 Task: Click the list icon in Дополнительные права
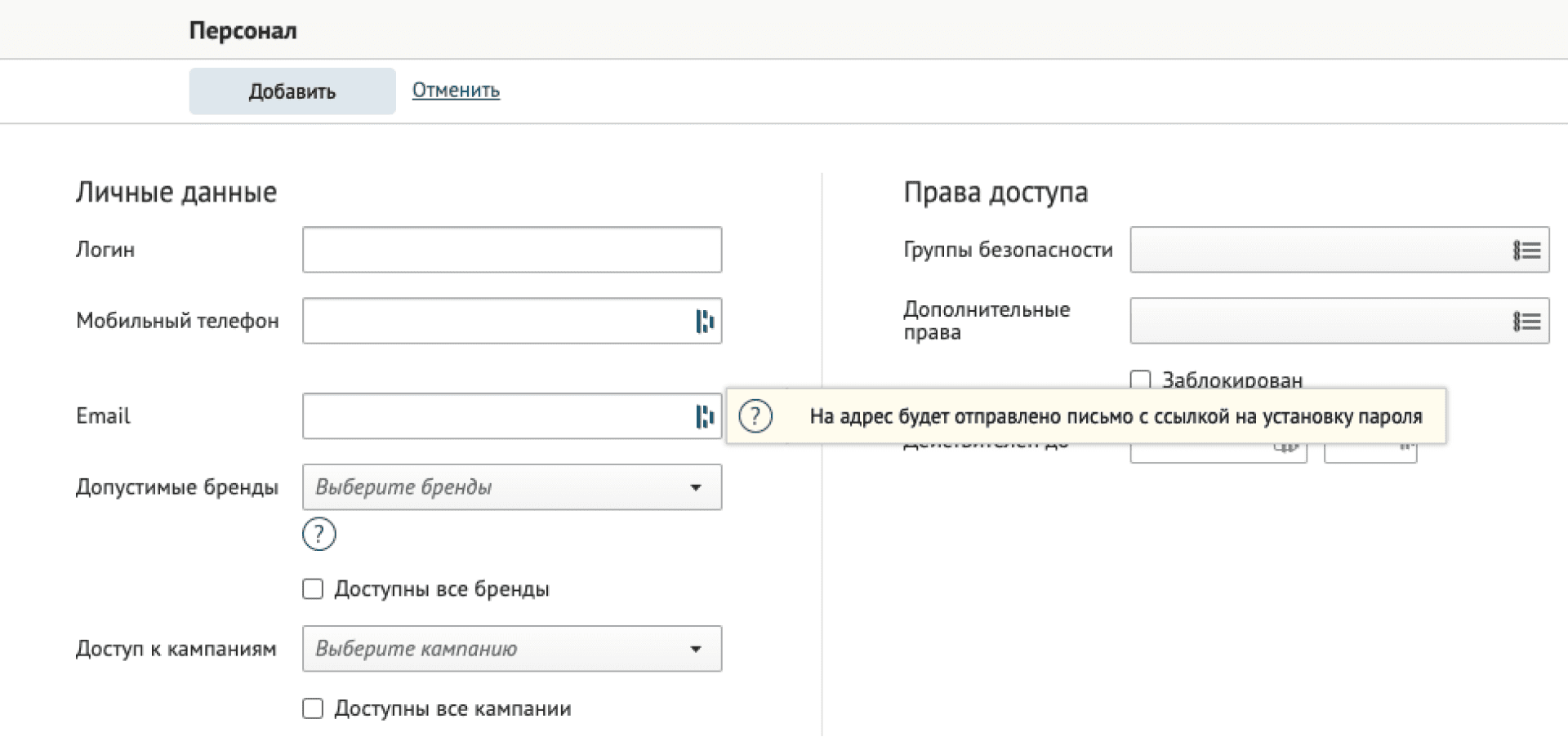1526,322
